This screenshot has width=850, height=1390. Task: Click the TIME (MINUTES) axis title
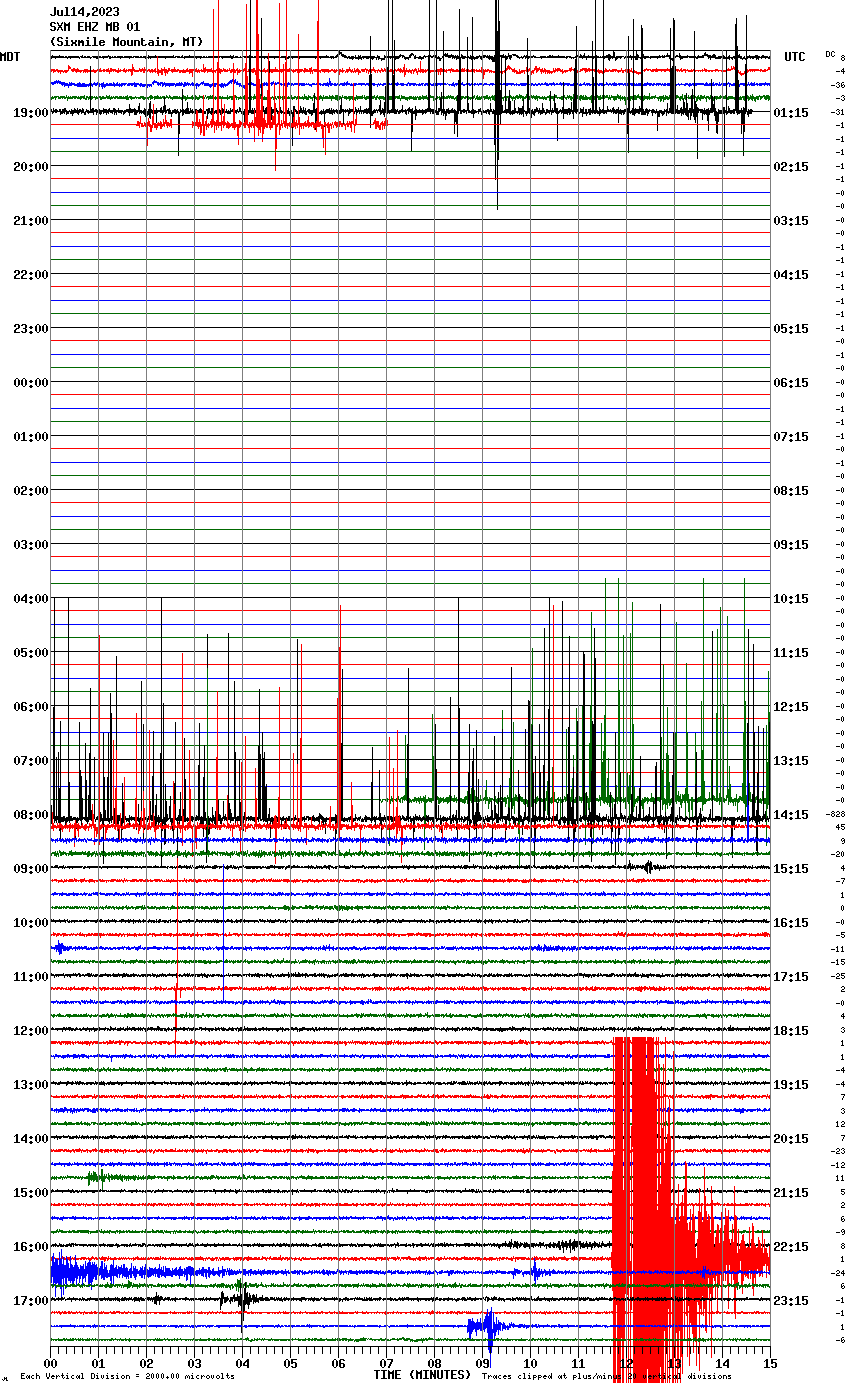click(421, 1375)
